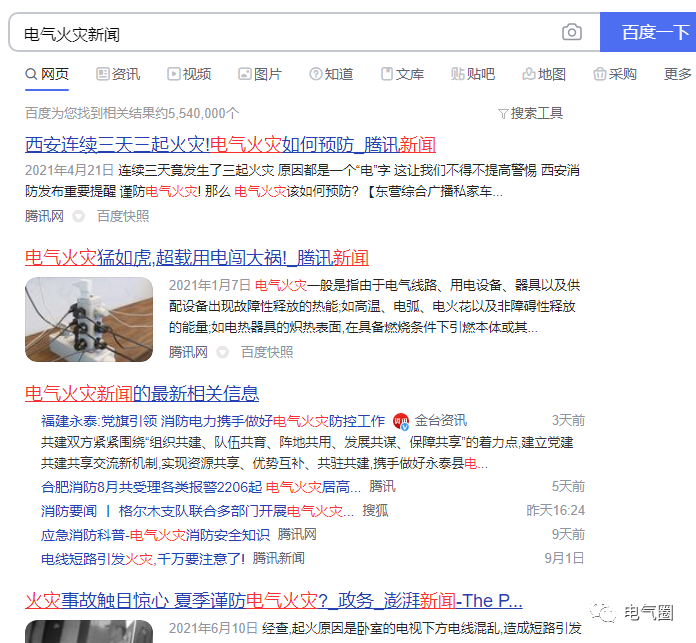Open 百度快照 for the 猛如虎 result
Viewport: 696px width, 643px height.
point(267,352)
